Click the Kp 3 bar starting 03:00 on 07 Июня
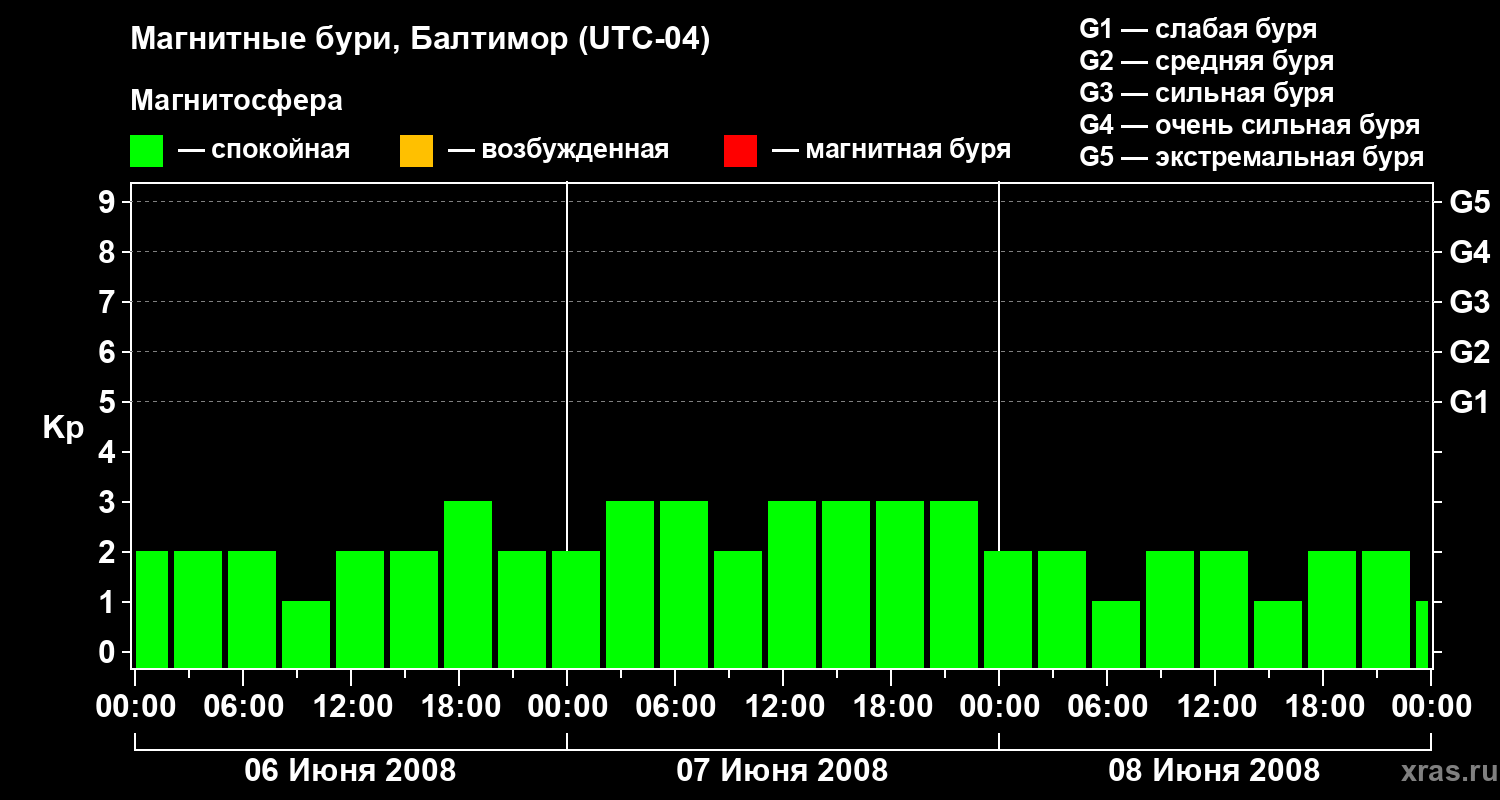The height and width of the screenshot is (800, 1500). (x=630, y=584)
